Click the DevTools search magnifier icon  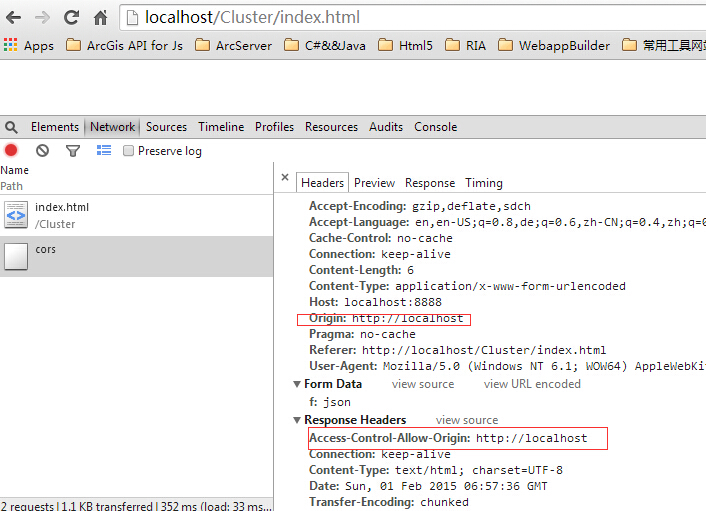[11, 127]
